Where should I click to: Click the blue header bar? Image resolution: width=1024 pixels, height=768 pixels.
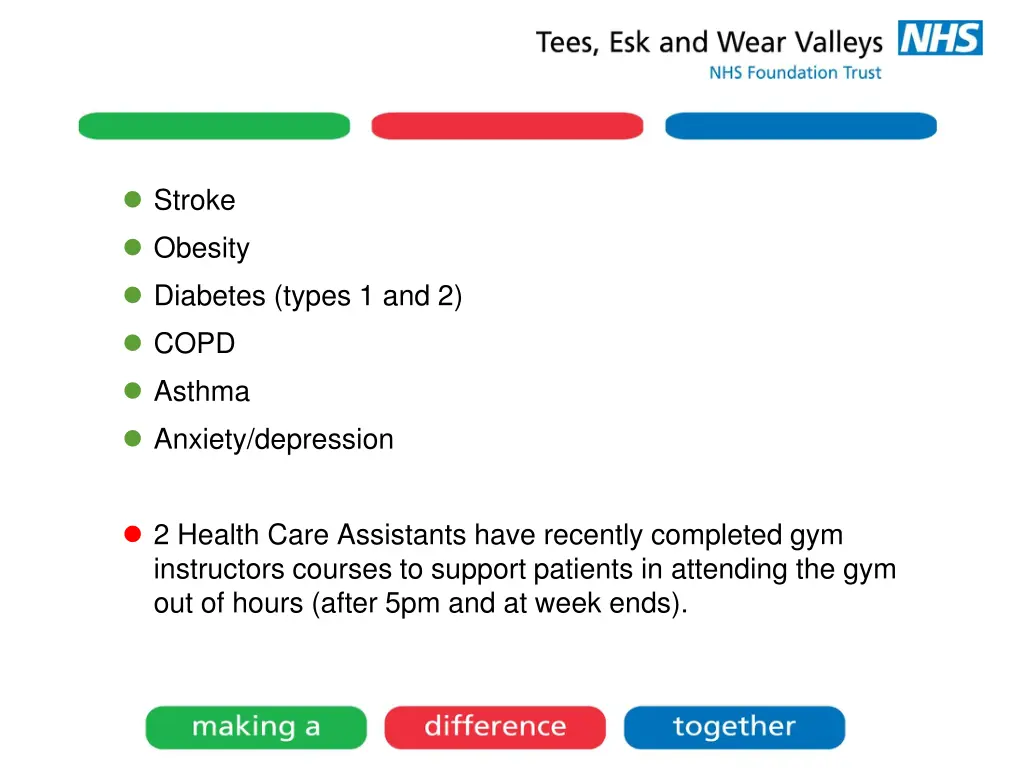coord(801,125)
